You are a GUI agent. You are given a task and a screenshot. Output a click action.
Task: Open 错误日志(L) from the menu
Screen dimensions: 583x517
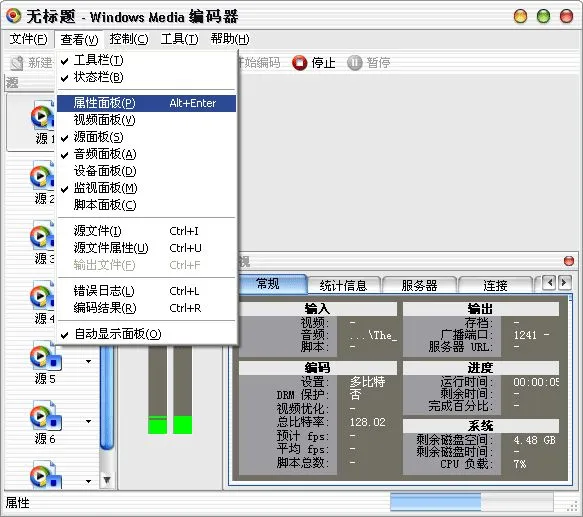click(146, 291)
